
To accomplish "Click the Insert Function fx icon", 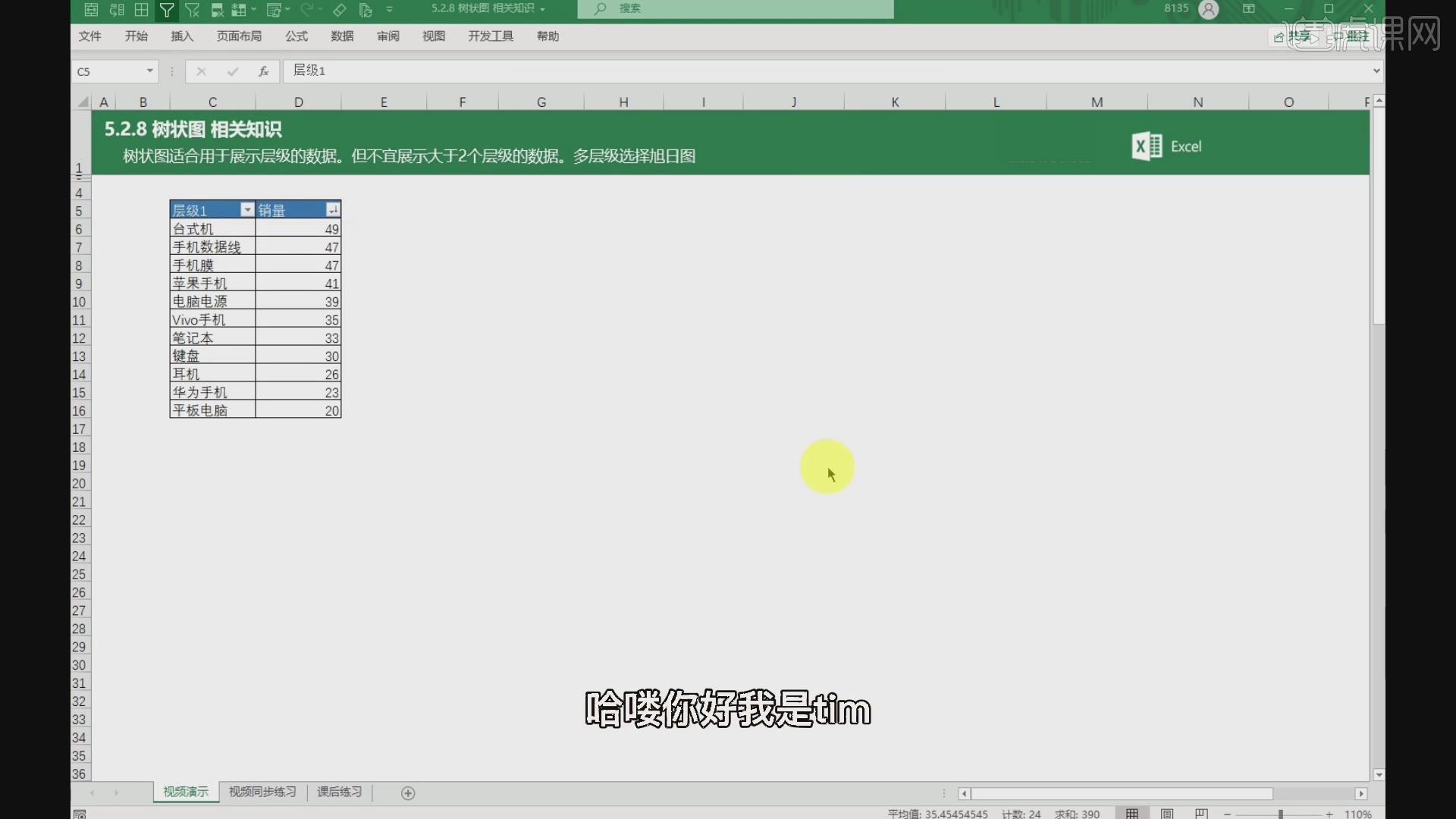I will click(x=263, y=71).
